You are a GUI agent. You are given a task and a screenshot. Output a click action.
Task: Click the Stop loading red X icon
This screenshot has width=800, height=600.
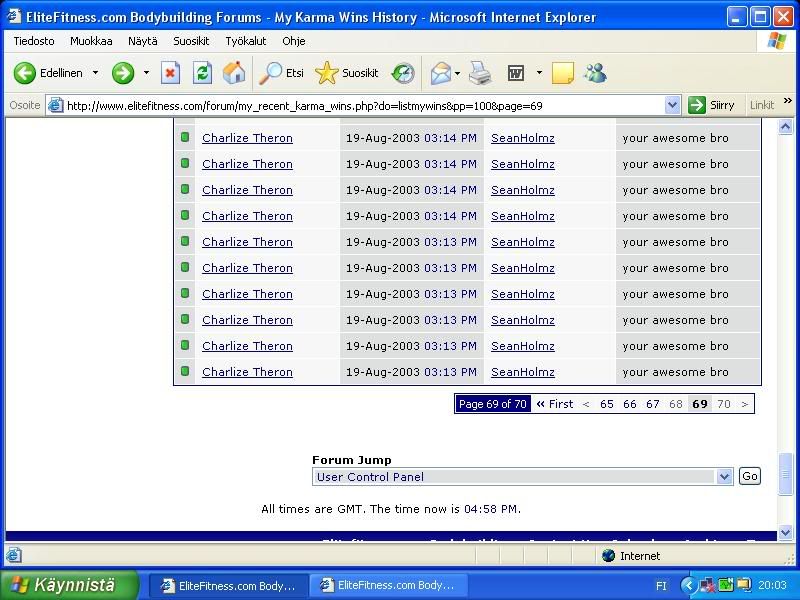click(171, 73)
